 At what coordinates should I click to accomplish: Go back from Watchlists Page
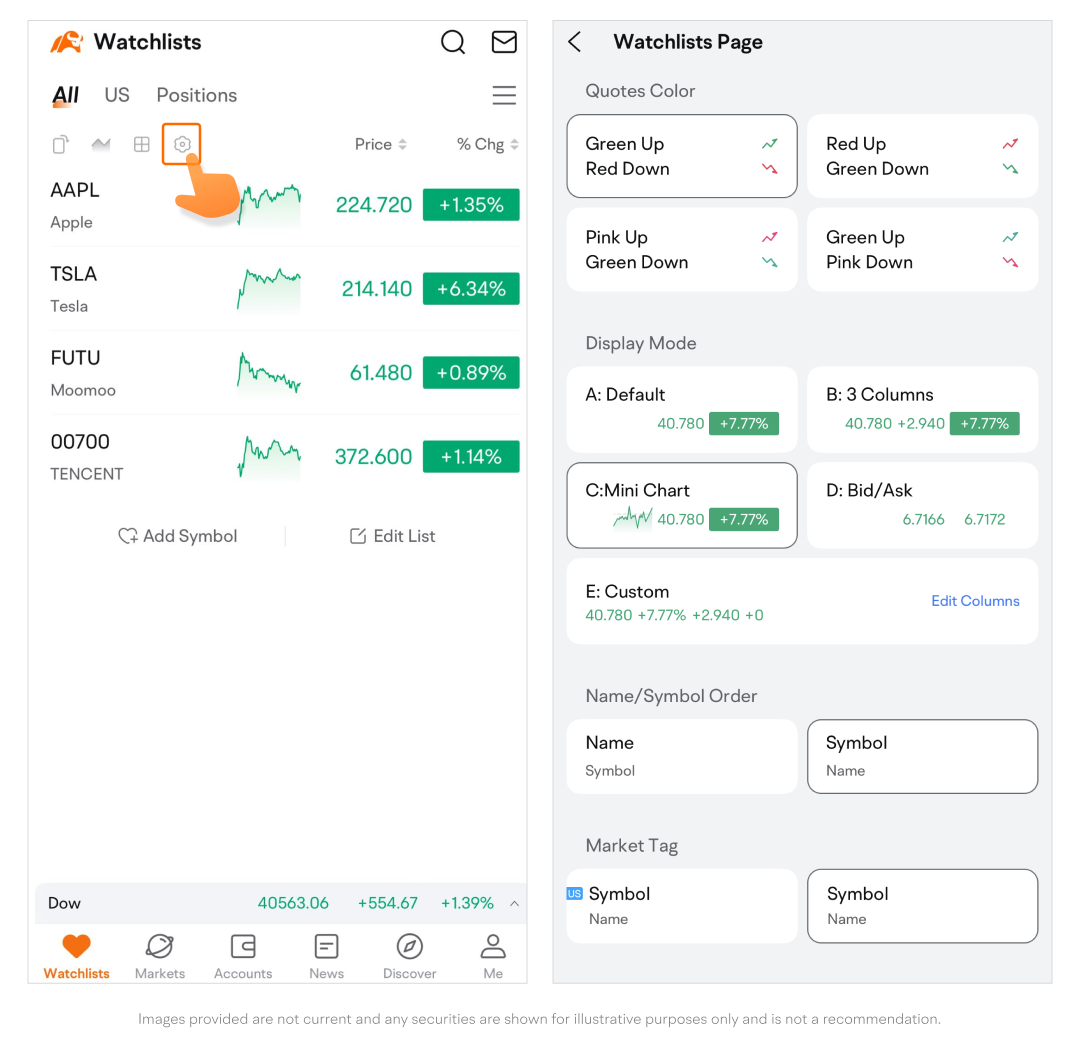coord(574,42)
